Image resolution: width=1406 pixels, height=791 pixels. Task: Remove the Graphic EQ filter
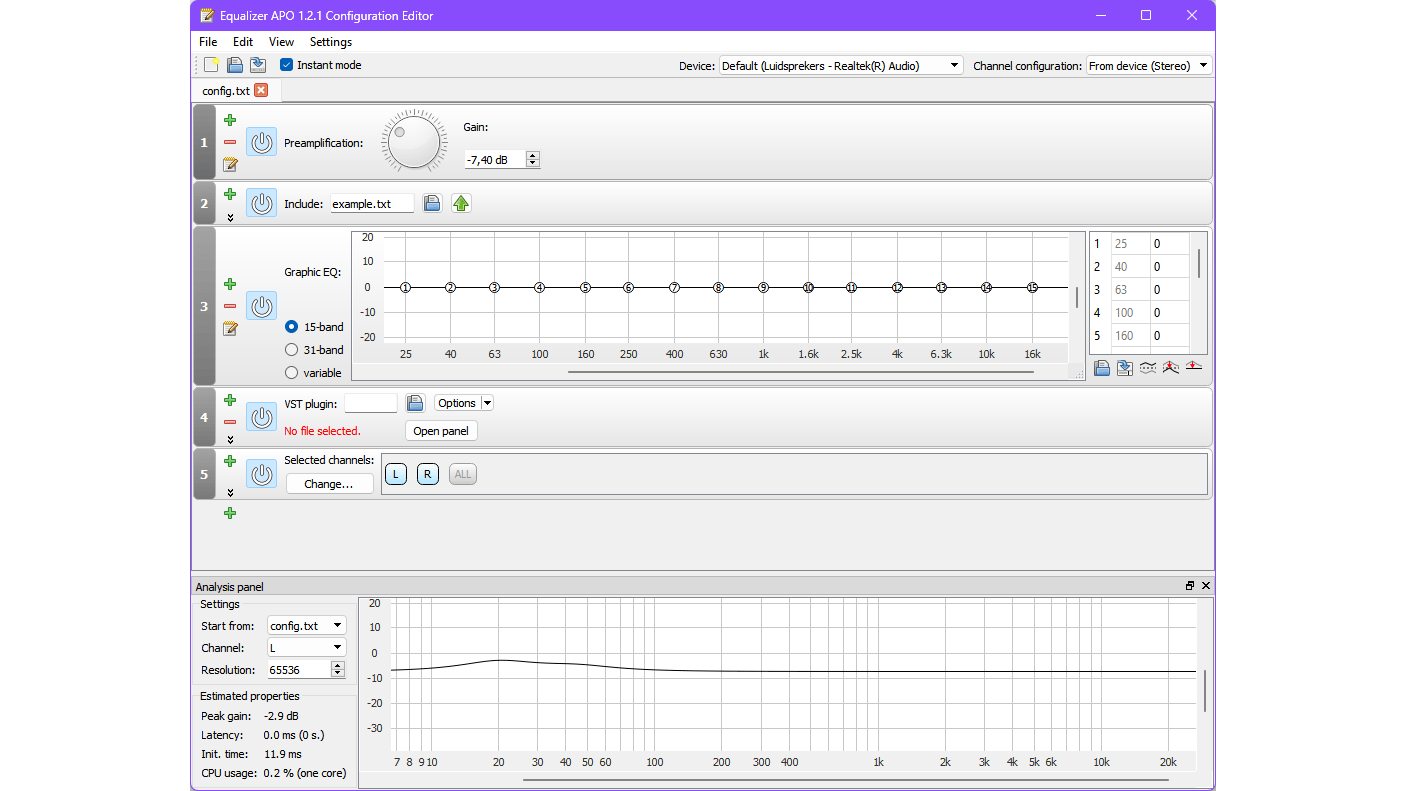tap(229, 306)
